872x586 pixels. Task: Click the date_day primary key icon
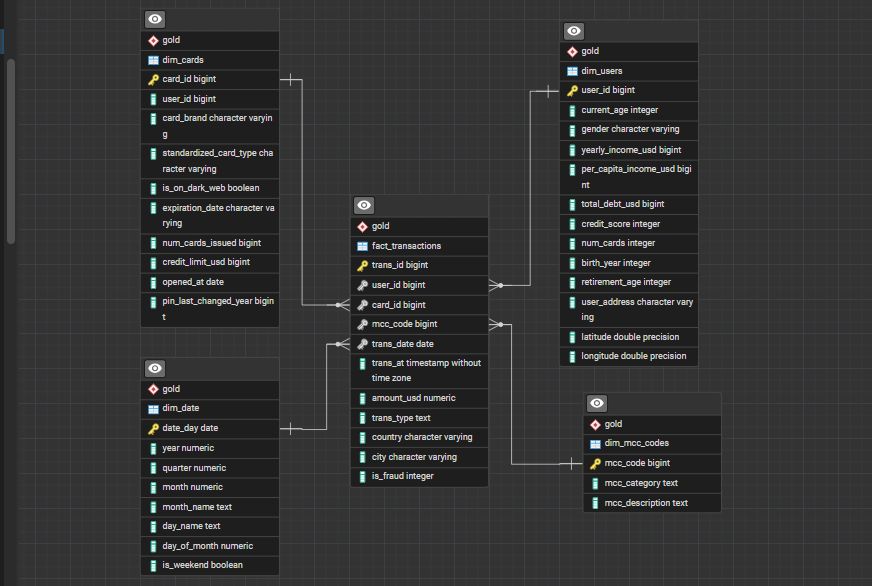153,429
